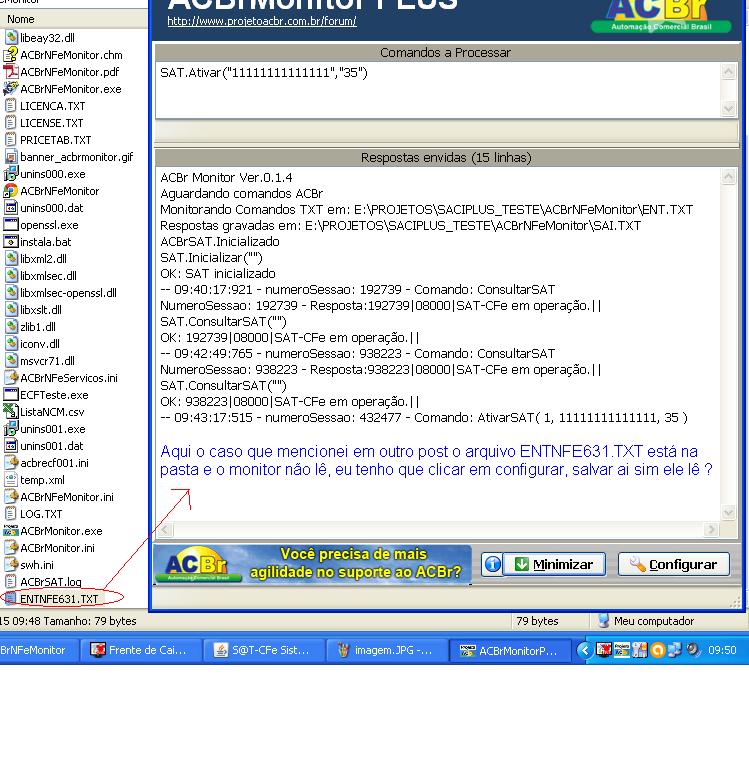
Task: Select the swh.ini file
Action: pos(37,565)
